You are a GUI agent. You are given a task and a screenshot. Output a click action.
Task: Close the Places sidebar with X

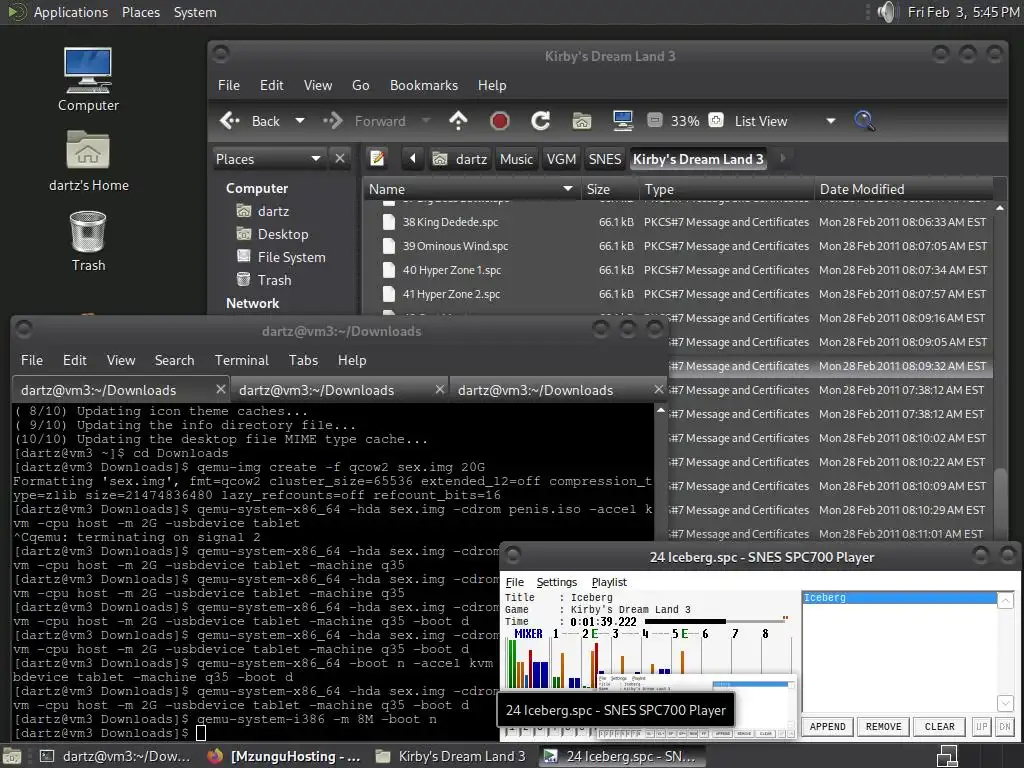pyautogui.click(x=340, y=159)
